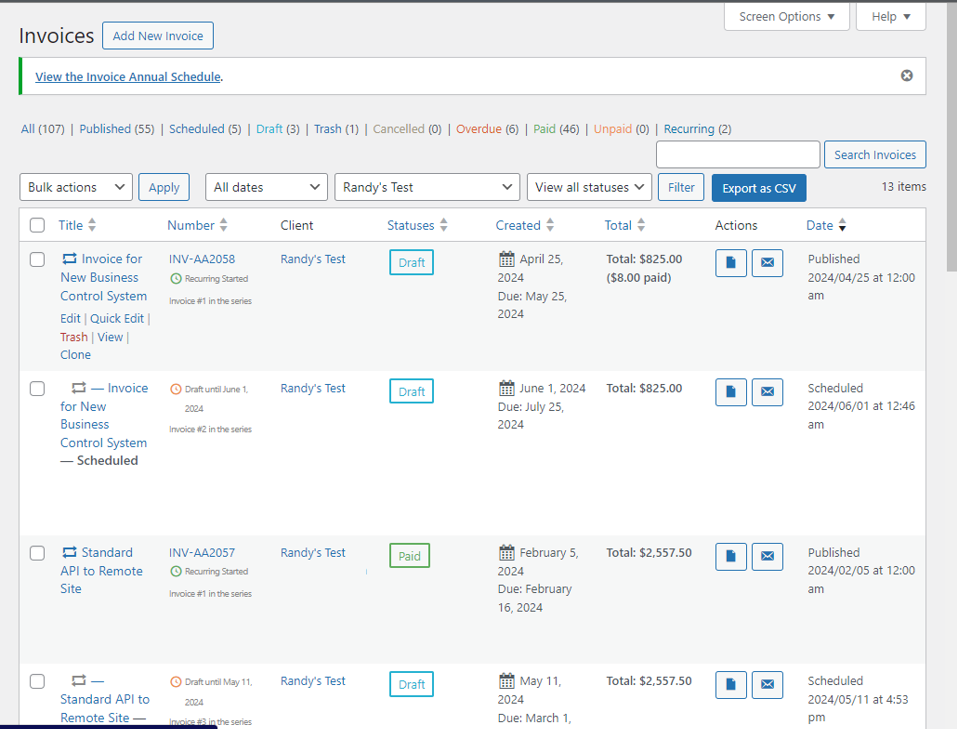Click the document icon for June 1 scheduled invoice

coord(731,392)
